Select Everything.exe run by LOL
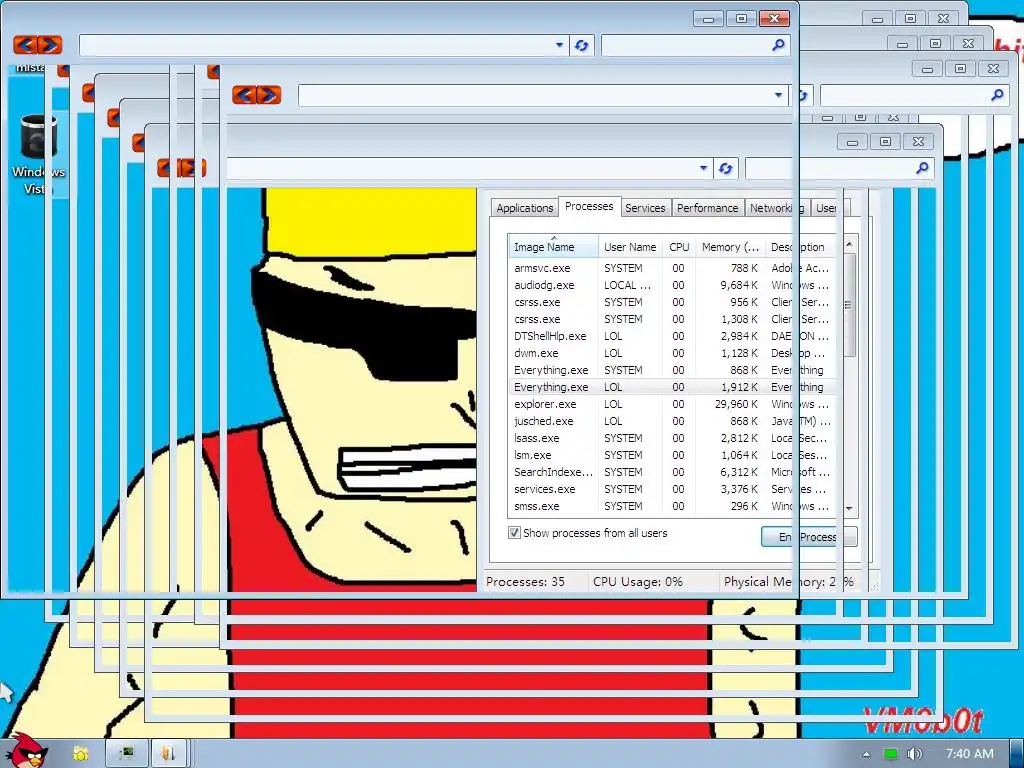The image size is (1024, 768). coord(673,387)
